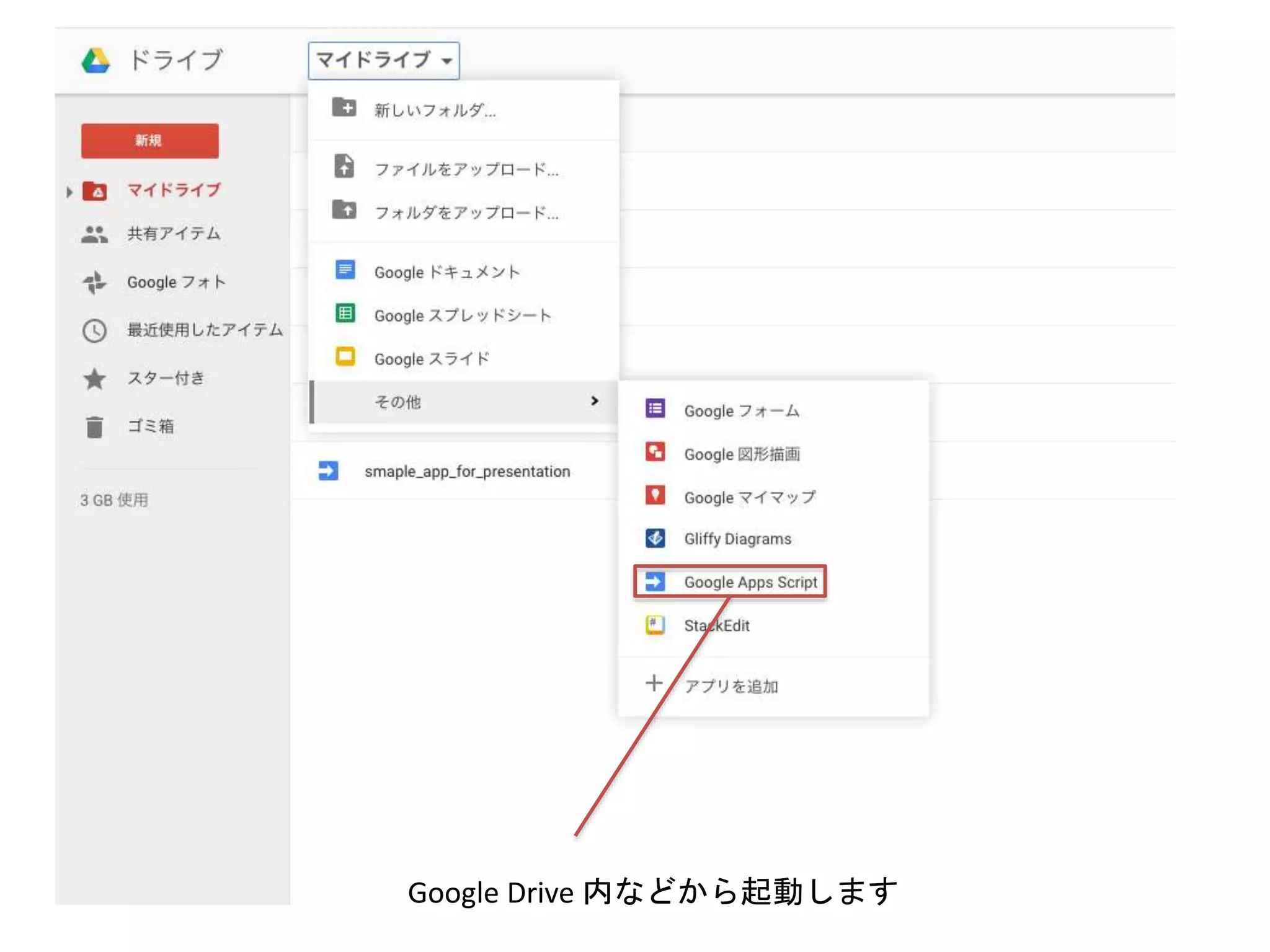1270x952 pixels.
Task: Expand the マイドライブ tree arrow in sidebar
Action: coord(69,192)
